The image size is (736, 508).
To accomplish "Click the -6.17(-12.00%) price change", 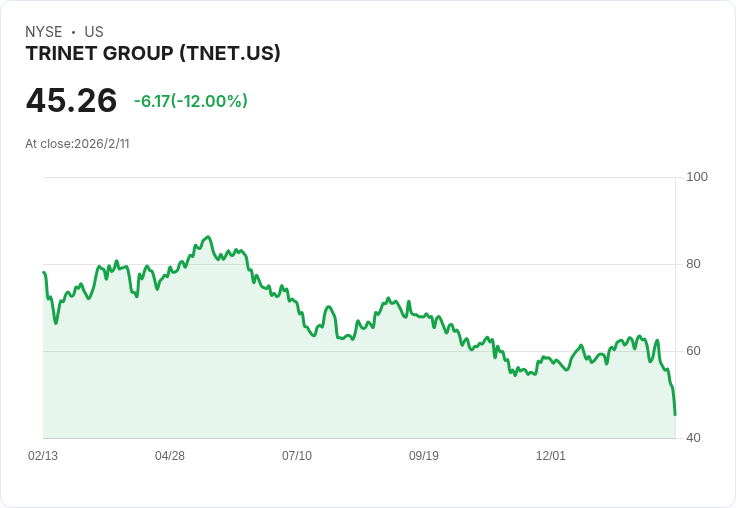I will [190, 101].
